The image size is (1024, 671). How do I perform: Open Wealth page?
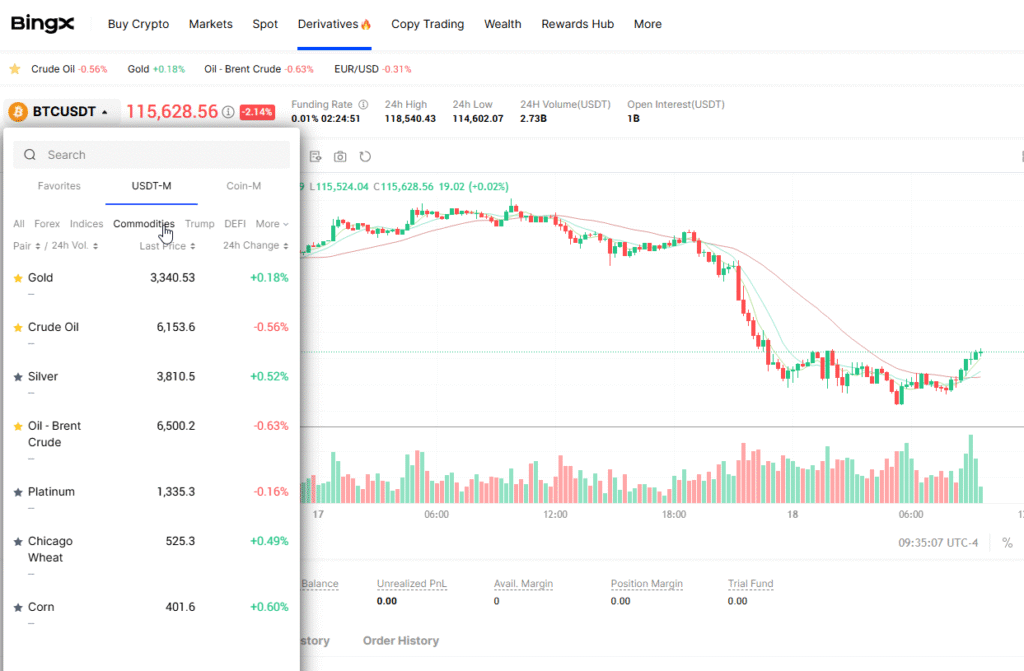pyautogui.click(x=503, y=24)
